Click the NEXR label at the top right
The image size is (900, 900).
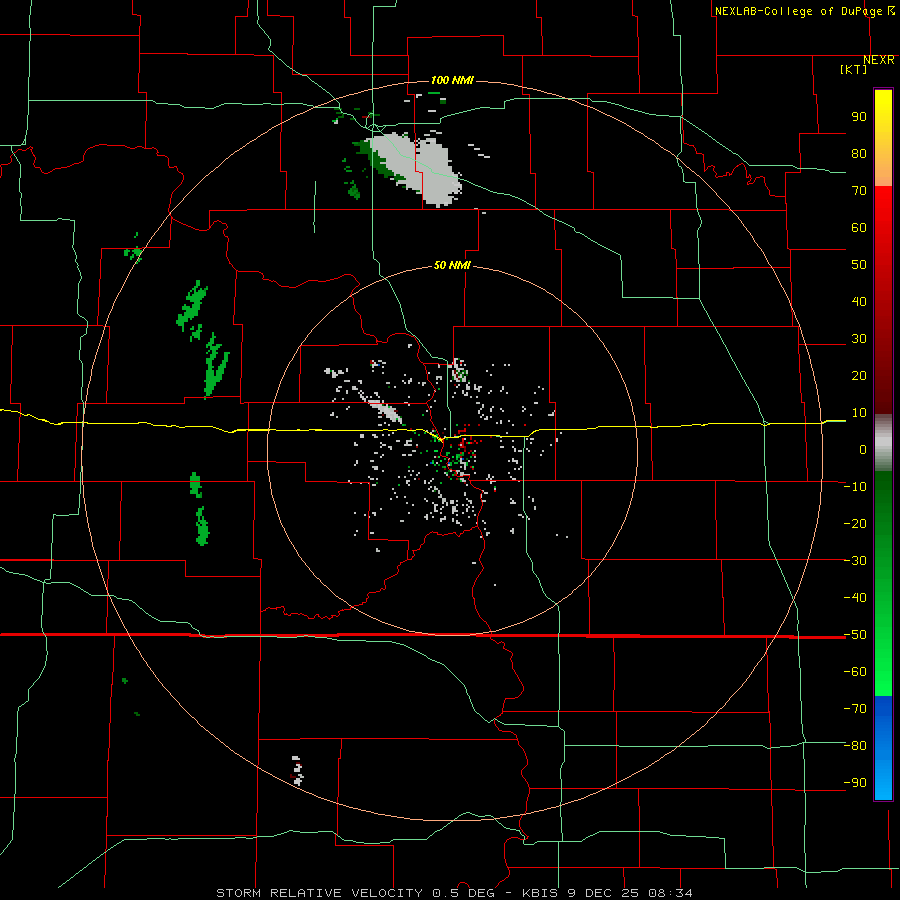879,60
